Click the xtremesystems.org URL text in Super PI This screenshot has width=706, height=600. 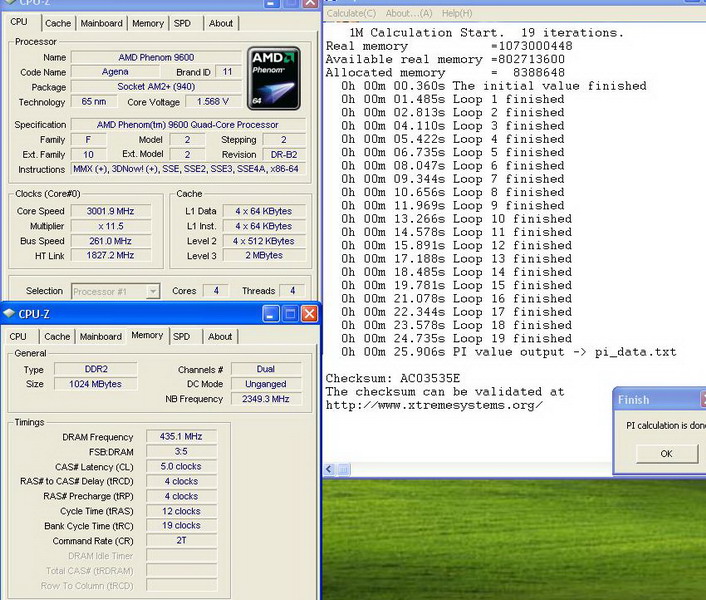(x=434, y=405)
